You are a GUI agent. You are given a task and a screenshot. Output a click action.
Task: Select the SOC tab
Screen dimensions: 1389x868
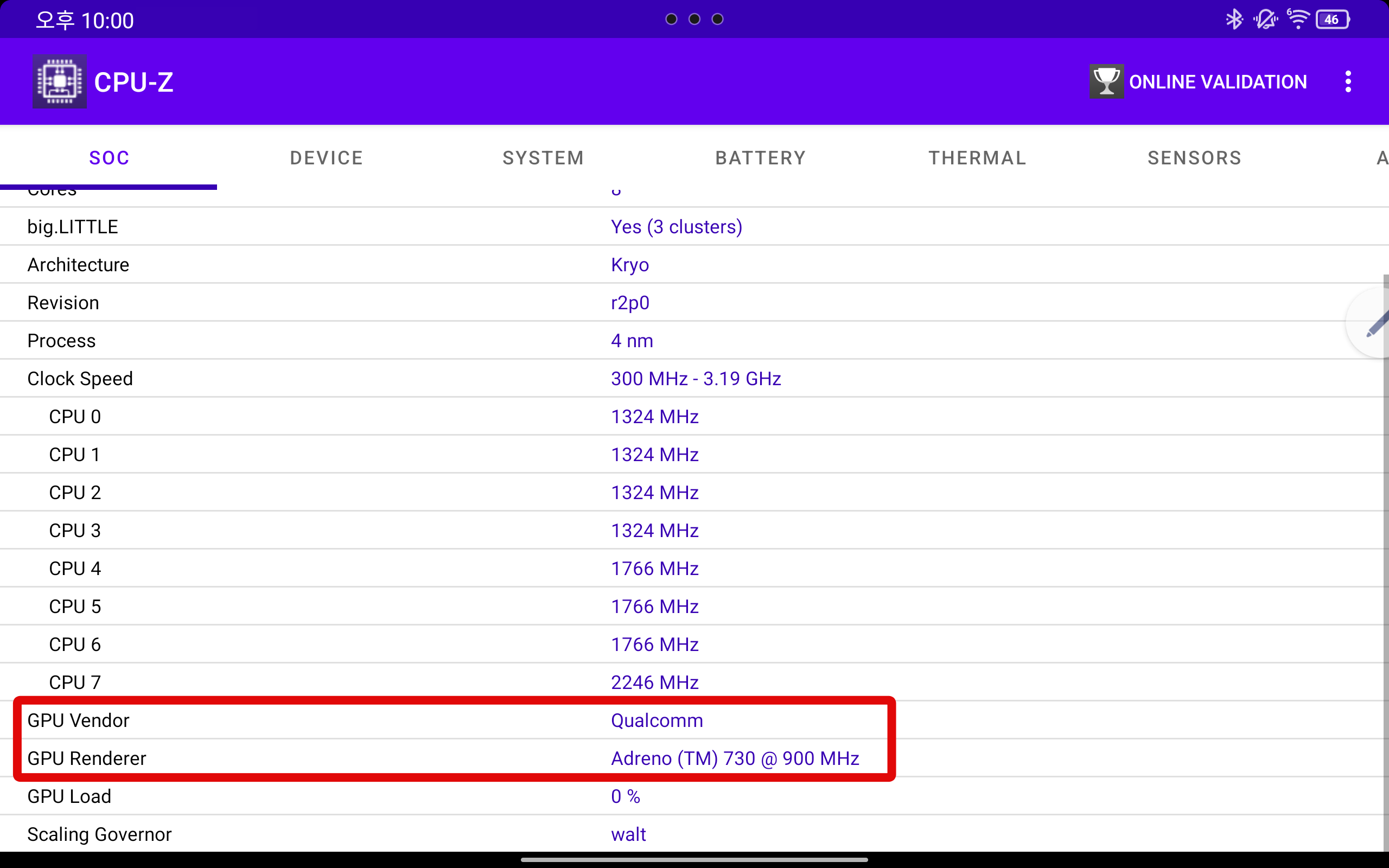coord(109,158)
